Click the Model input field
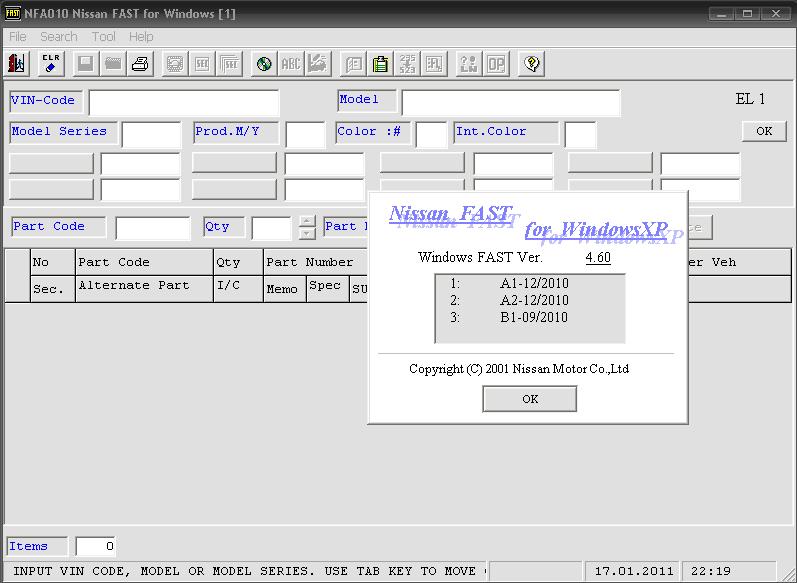 511,103
